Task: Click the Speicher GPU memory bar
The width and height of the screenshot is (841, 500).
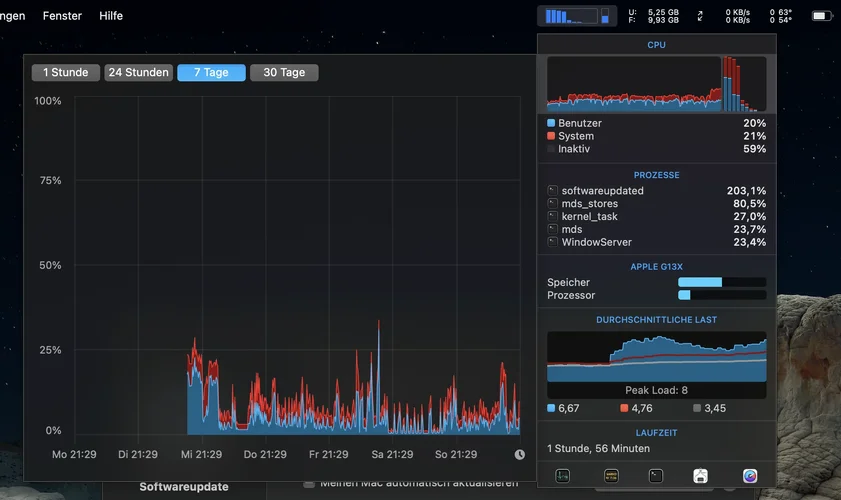Action: click(x=721, y=282)
